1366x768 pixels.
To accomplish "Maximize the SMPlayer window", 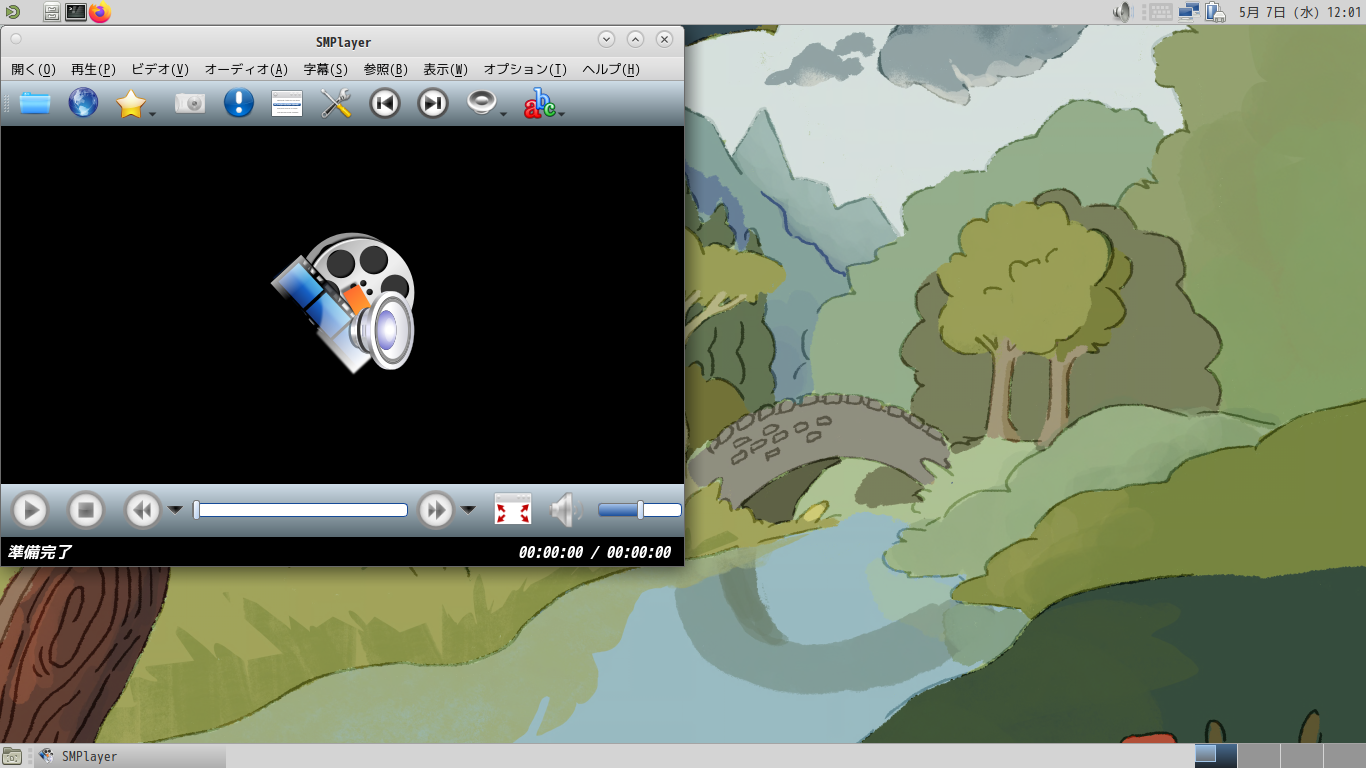I will coord(635,39).
